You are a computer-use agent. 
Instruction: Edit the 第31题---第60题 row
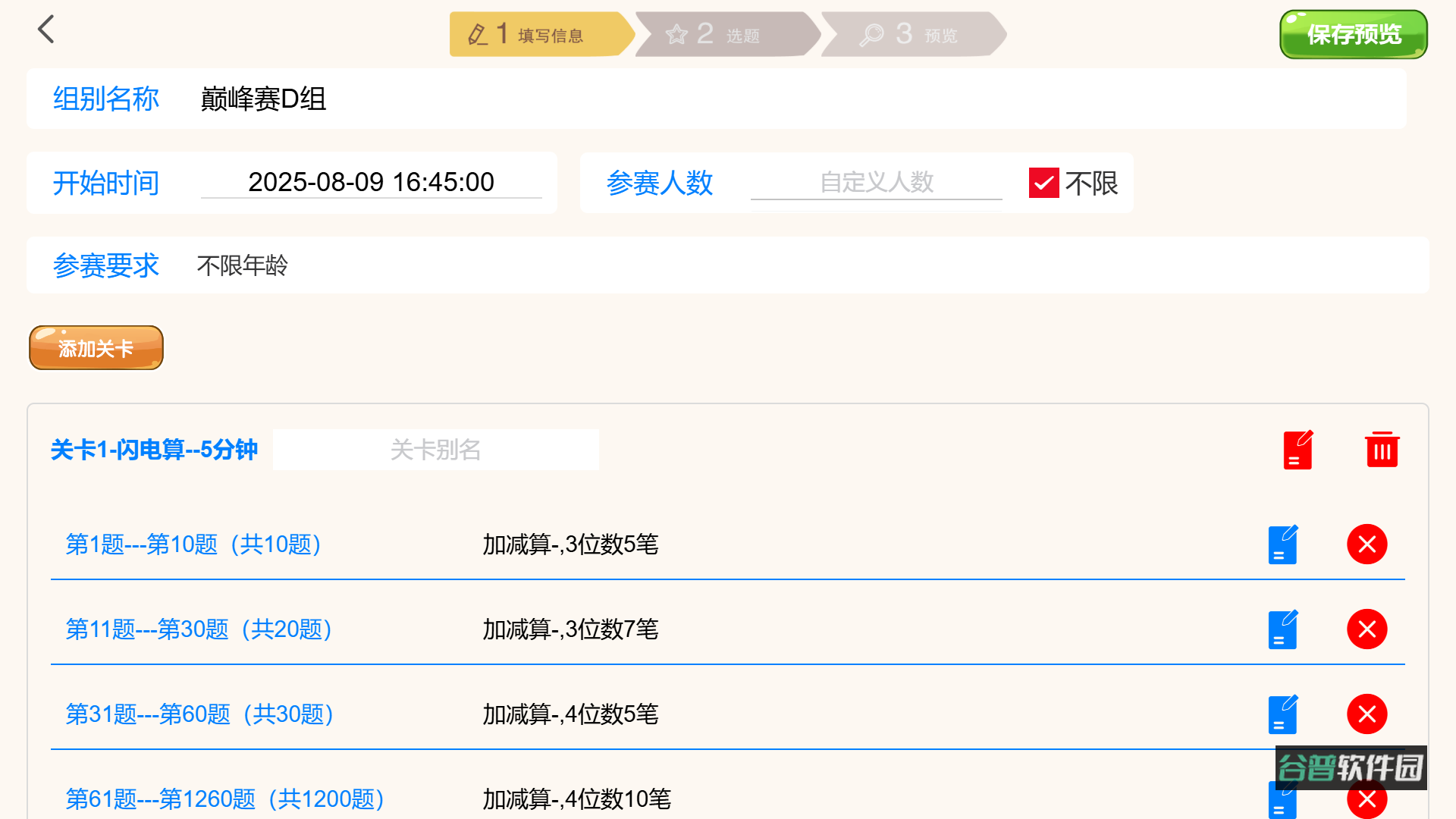tap(1283, 714)
